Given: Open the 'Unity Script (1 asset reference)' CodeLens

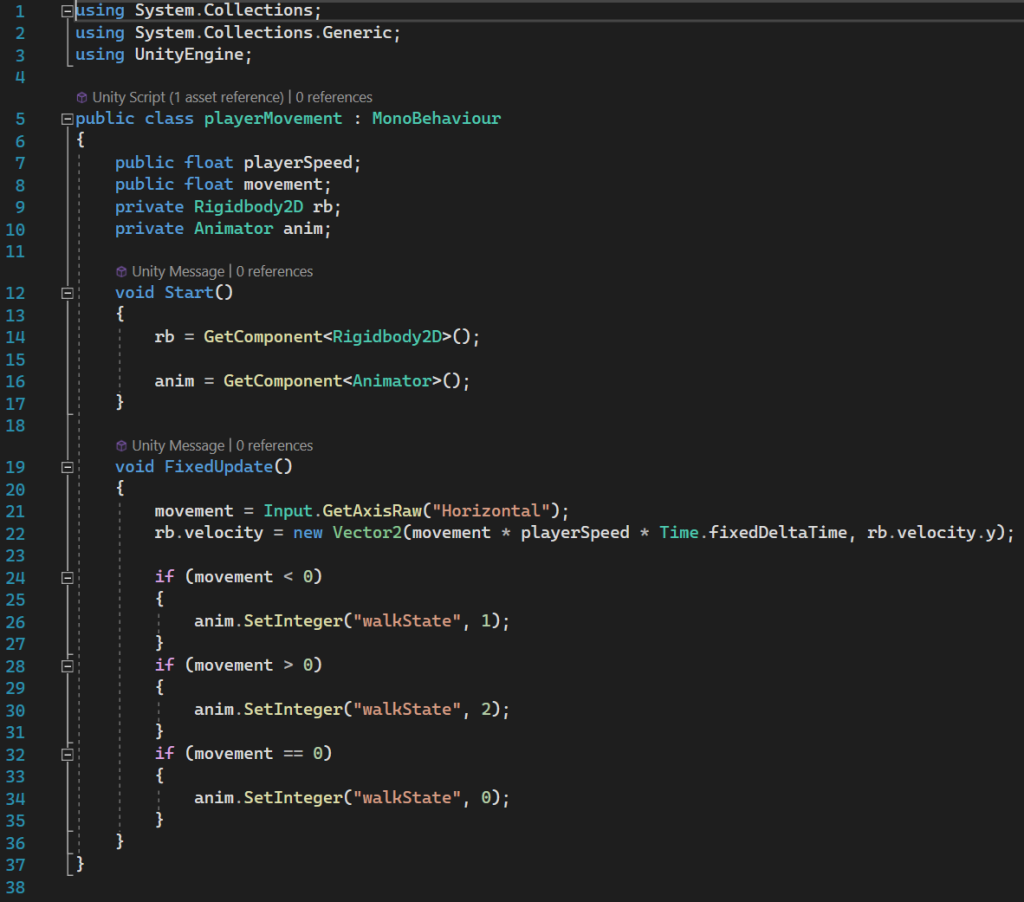Looking at the screenshot, I should [x=187, y=97].
